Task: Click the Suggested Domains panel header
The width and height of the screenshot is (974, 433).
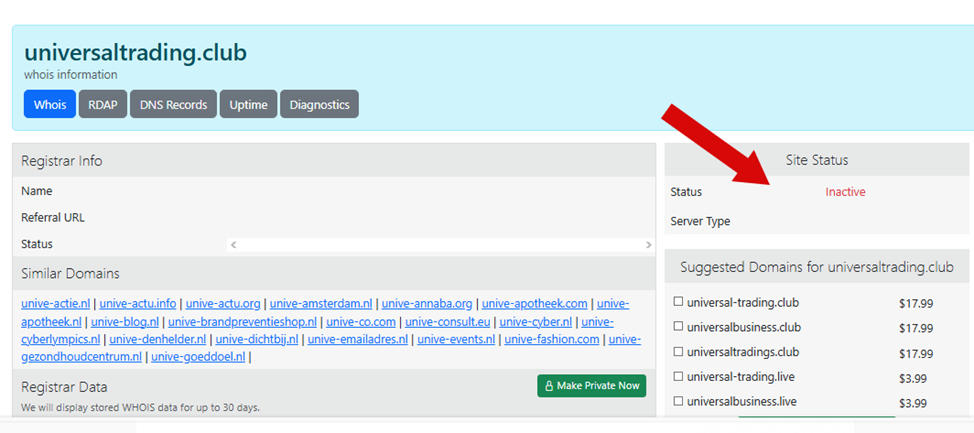Action: tap(817, 267)
